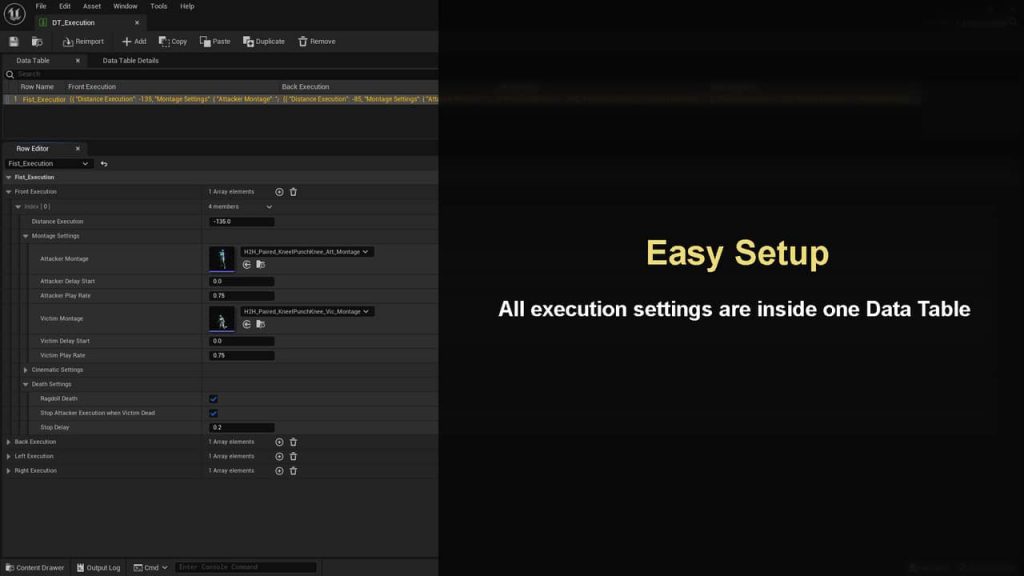Sort by Front Execution column header
The width and height of the screenshot is (1024, 576).
(92, 87)
